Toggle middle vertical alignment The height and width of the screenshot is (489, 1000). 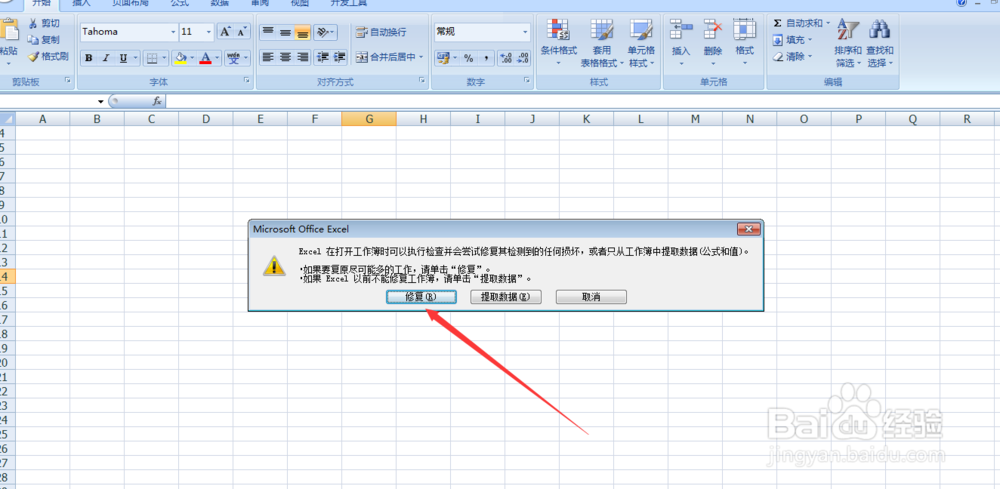(285, 31)
